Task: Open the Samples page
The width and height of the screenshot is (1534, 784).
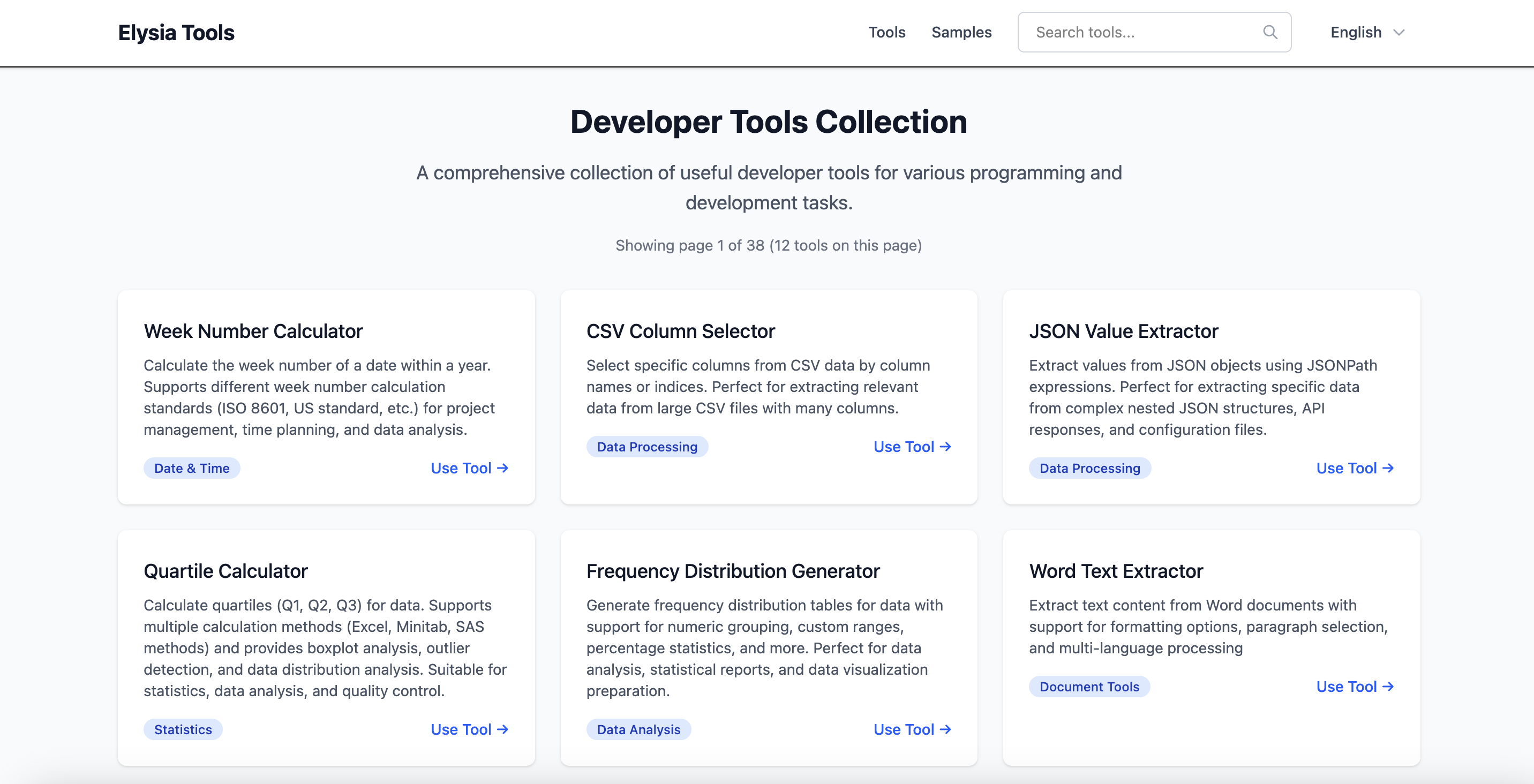Action: [961, 32]
